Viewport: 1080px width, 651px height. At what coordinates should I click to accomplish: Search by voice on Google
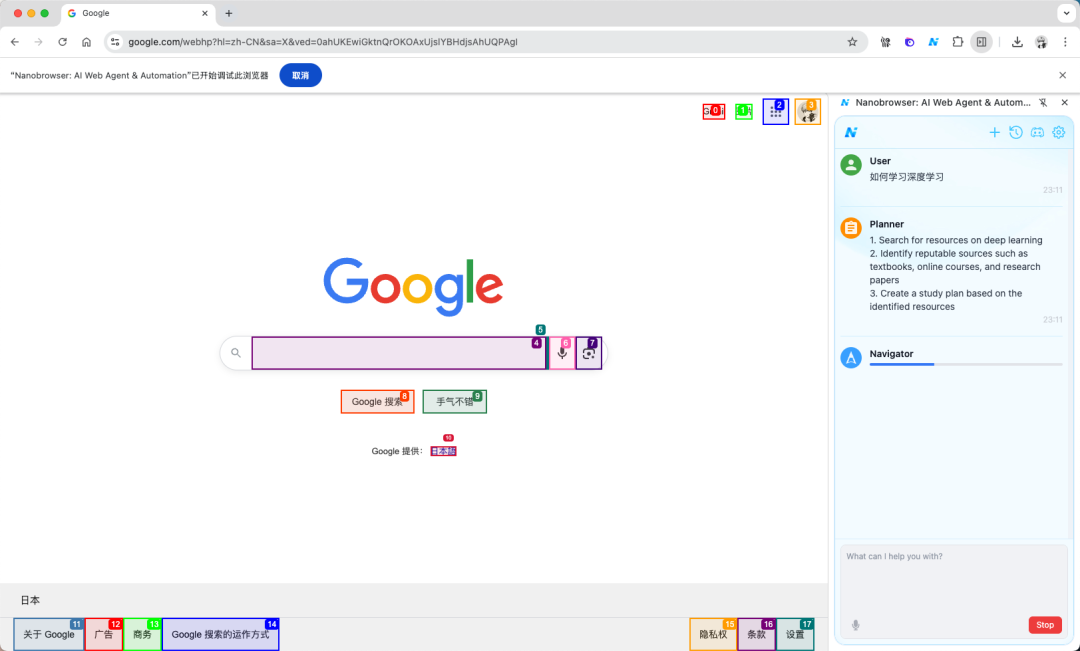[x=562, y=353]
